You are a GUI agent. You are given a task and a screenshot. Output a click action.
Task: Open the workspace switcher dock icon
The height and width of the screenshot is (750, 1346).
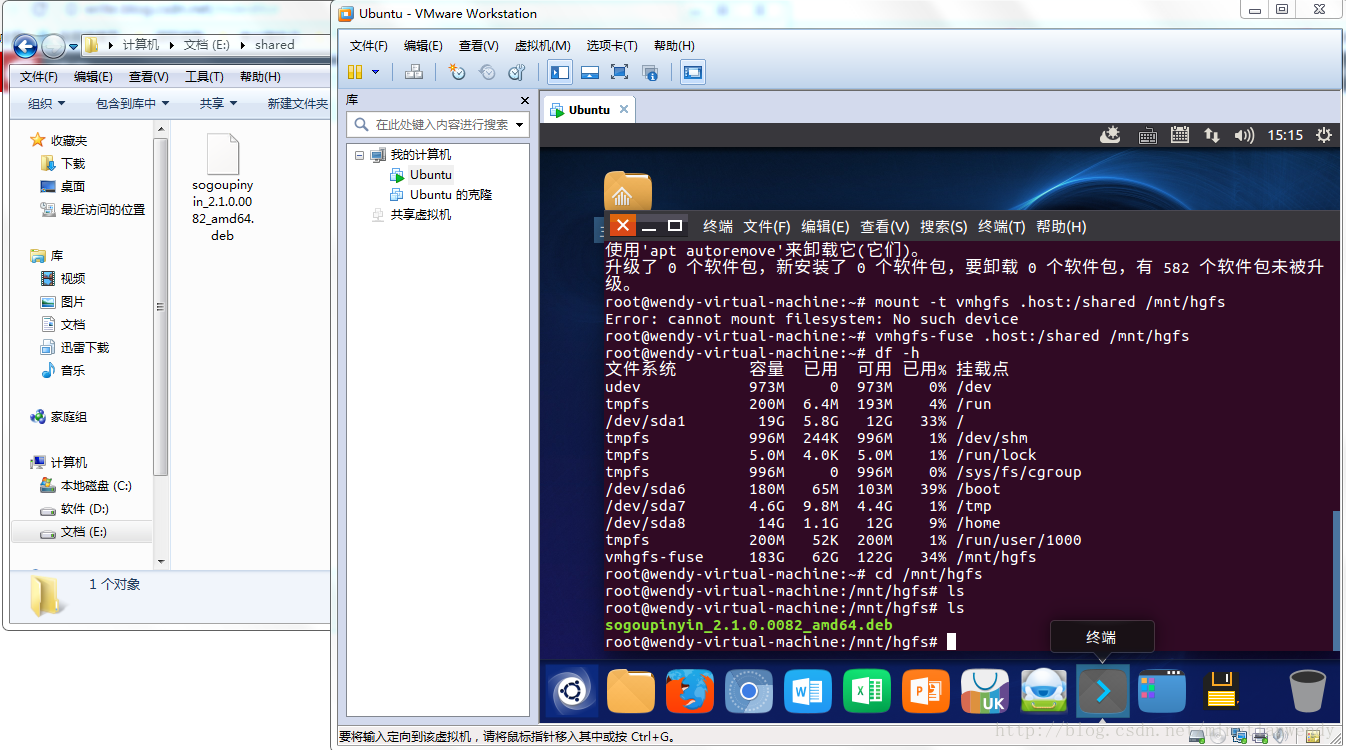(x=1162, y=691)
